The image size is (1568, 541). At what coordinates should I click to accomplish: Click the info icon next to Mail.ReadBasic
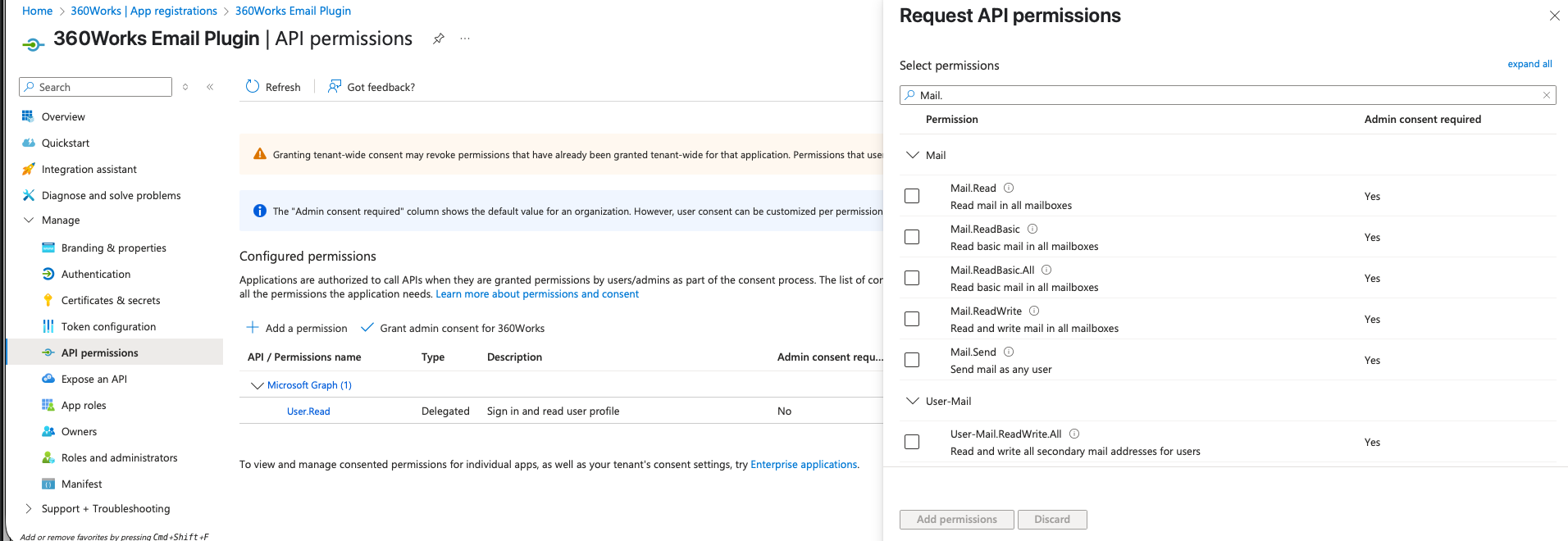1032,229
